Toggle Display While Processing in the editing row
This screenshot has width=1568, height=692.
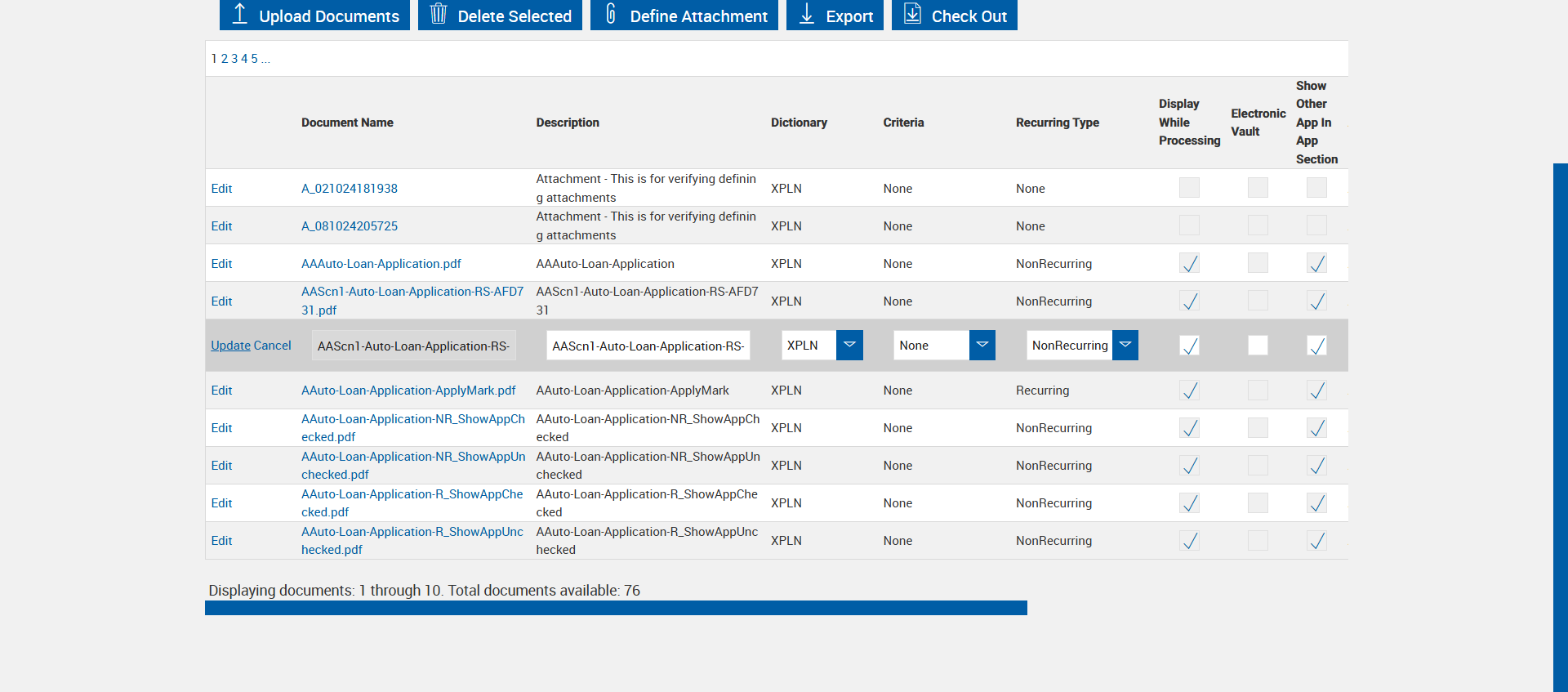(x=1190, y=346)
